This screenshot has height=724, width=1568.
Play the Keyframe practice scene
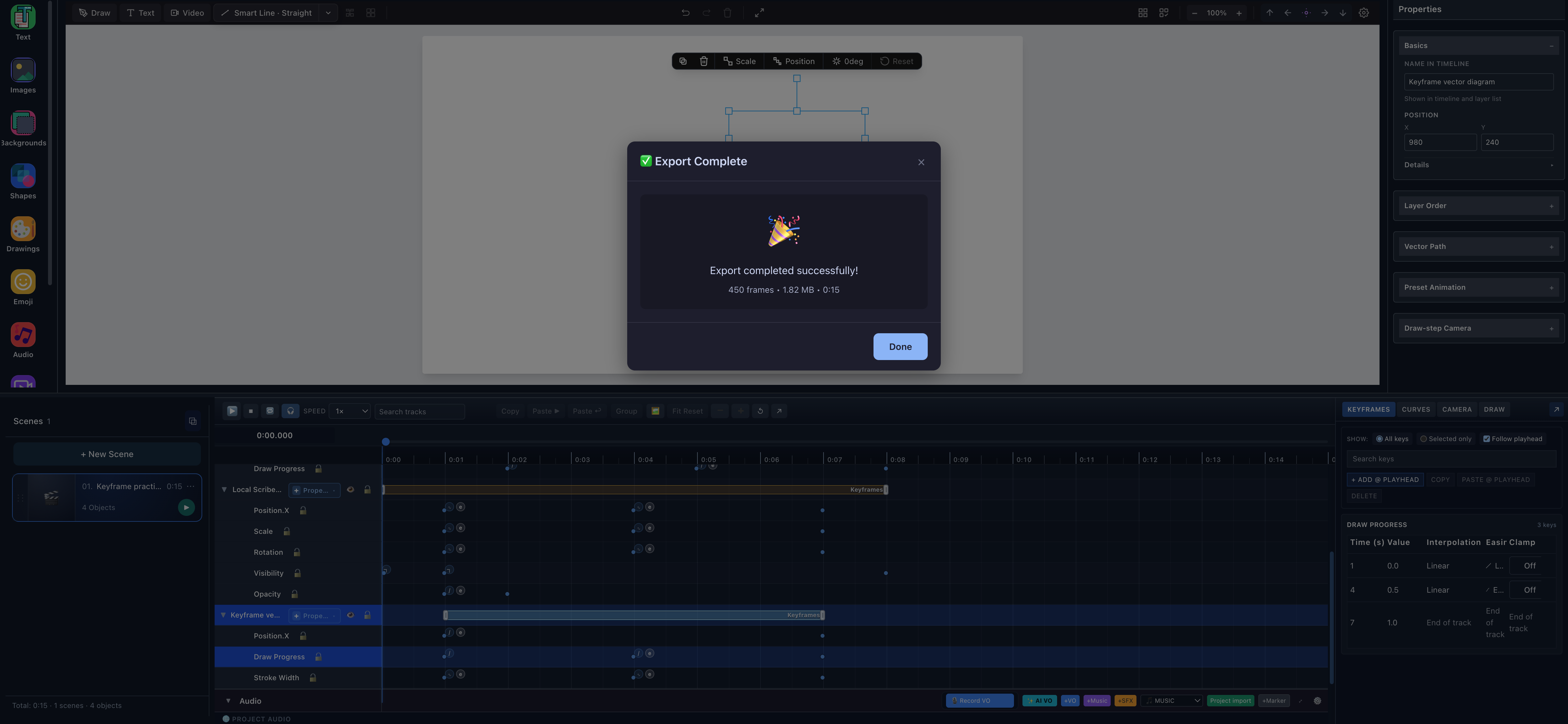pyautogui.click(x=186, y=508)
